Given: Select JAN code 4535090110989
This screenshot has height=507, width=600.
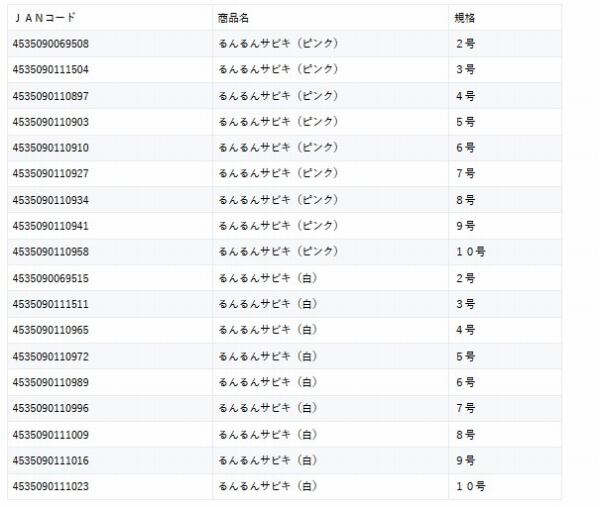Looking at the screenshot, I should (x=51, y=382).
